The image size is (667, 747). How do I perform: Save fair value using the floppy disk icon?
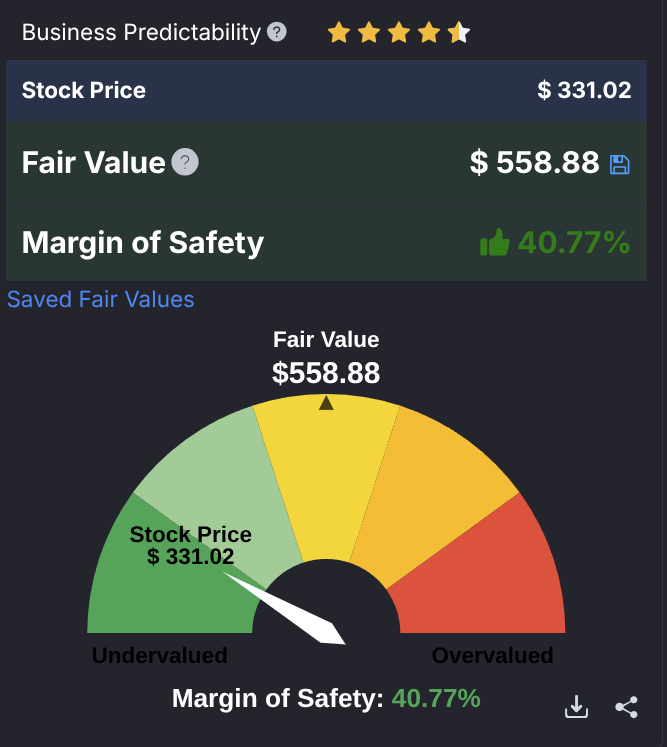620,164
